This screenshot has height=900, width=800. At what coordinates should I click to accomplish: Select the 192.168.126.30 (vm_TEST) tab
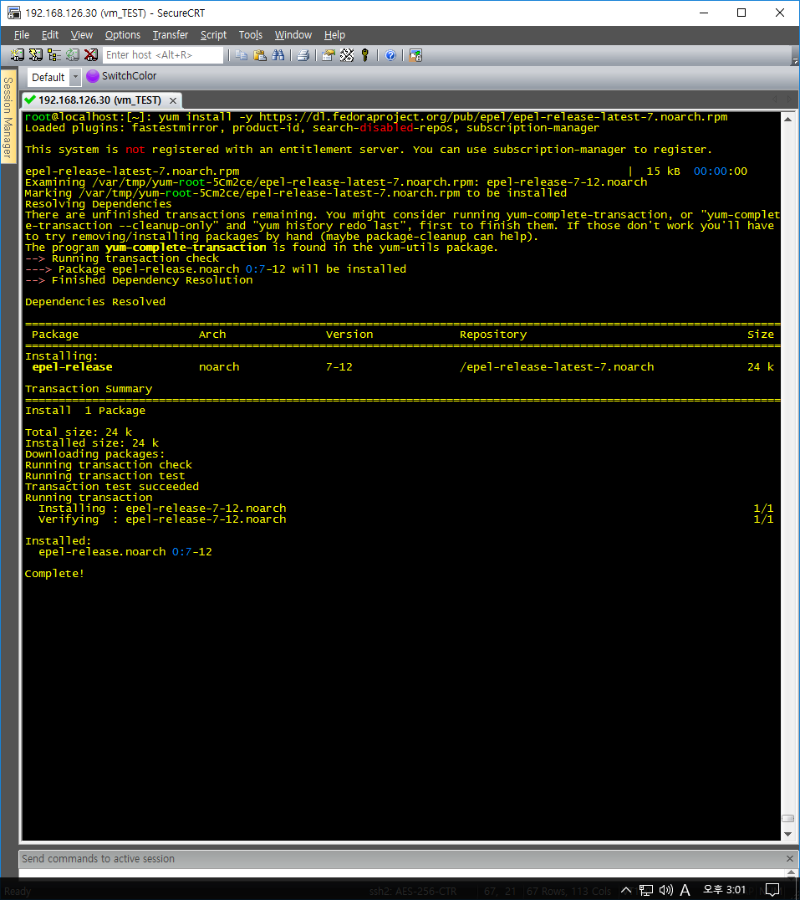click(x=98, y=100)
